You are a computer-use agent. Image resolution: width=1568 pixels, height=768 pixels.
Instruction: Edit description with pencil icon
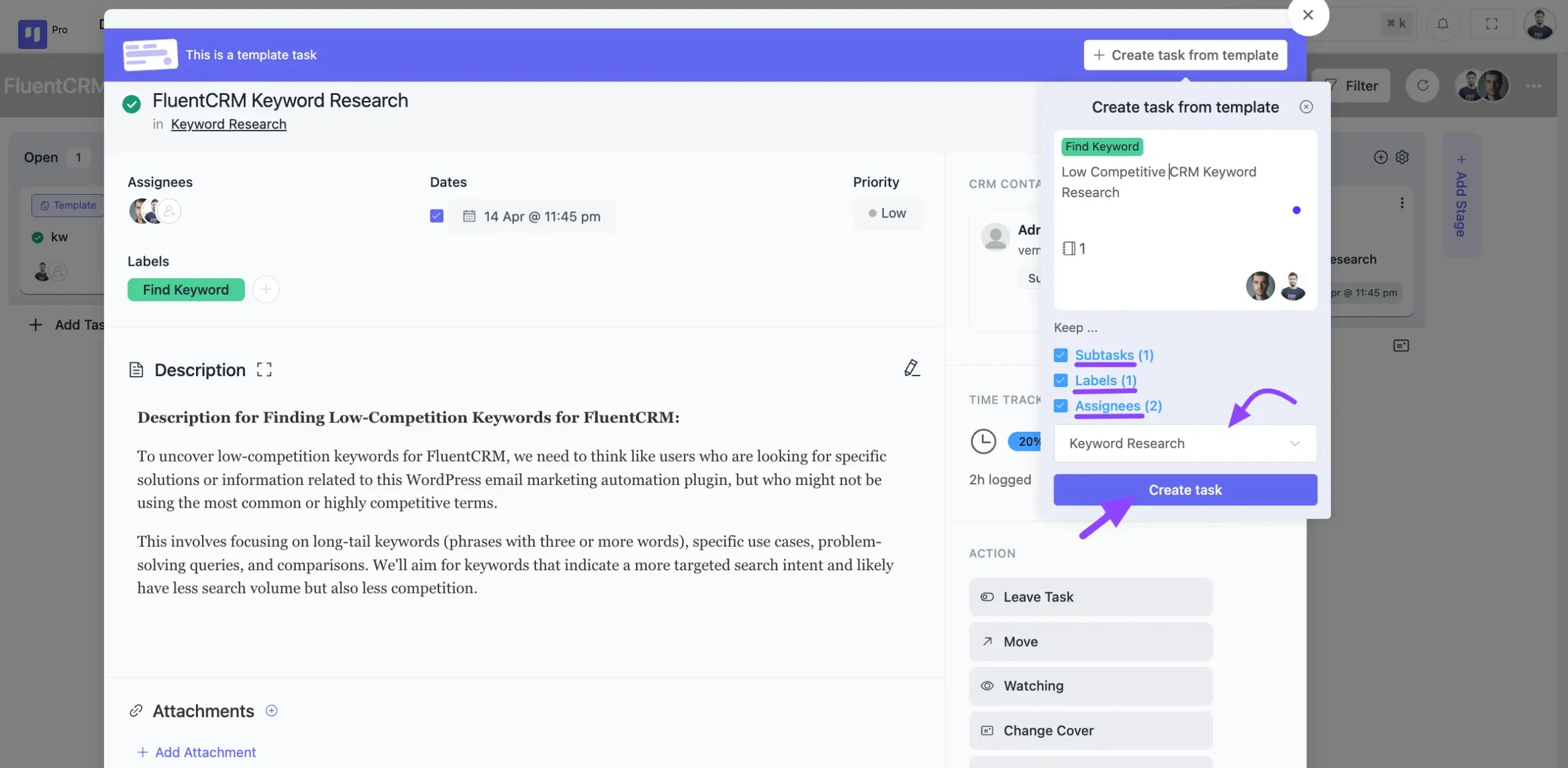(x=912, y=368)
